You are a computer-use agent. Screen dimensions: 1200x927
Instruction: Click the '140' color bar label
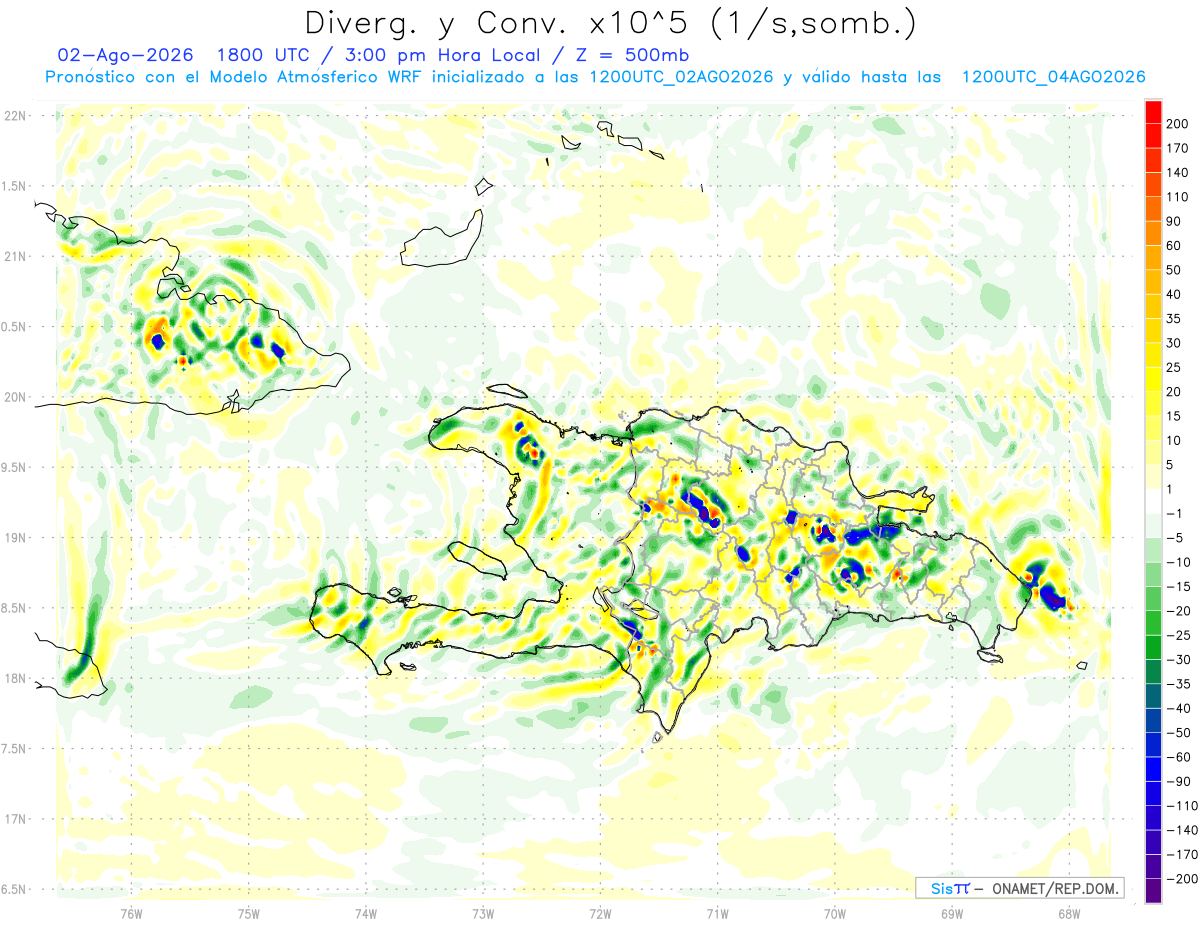tap(1178, 172)
